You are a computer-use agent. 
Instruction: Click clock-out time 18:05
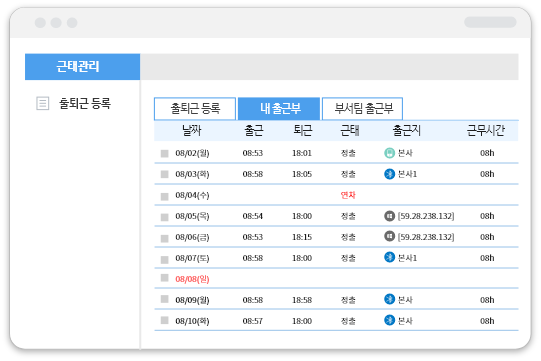(x=302, y=174)
